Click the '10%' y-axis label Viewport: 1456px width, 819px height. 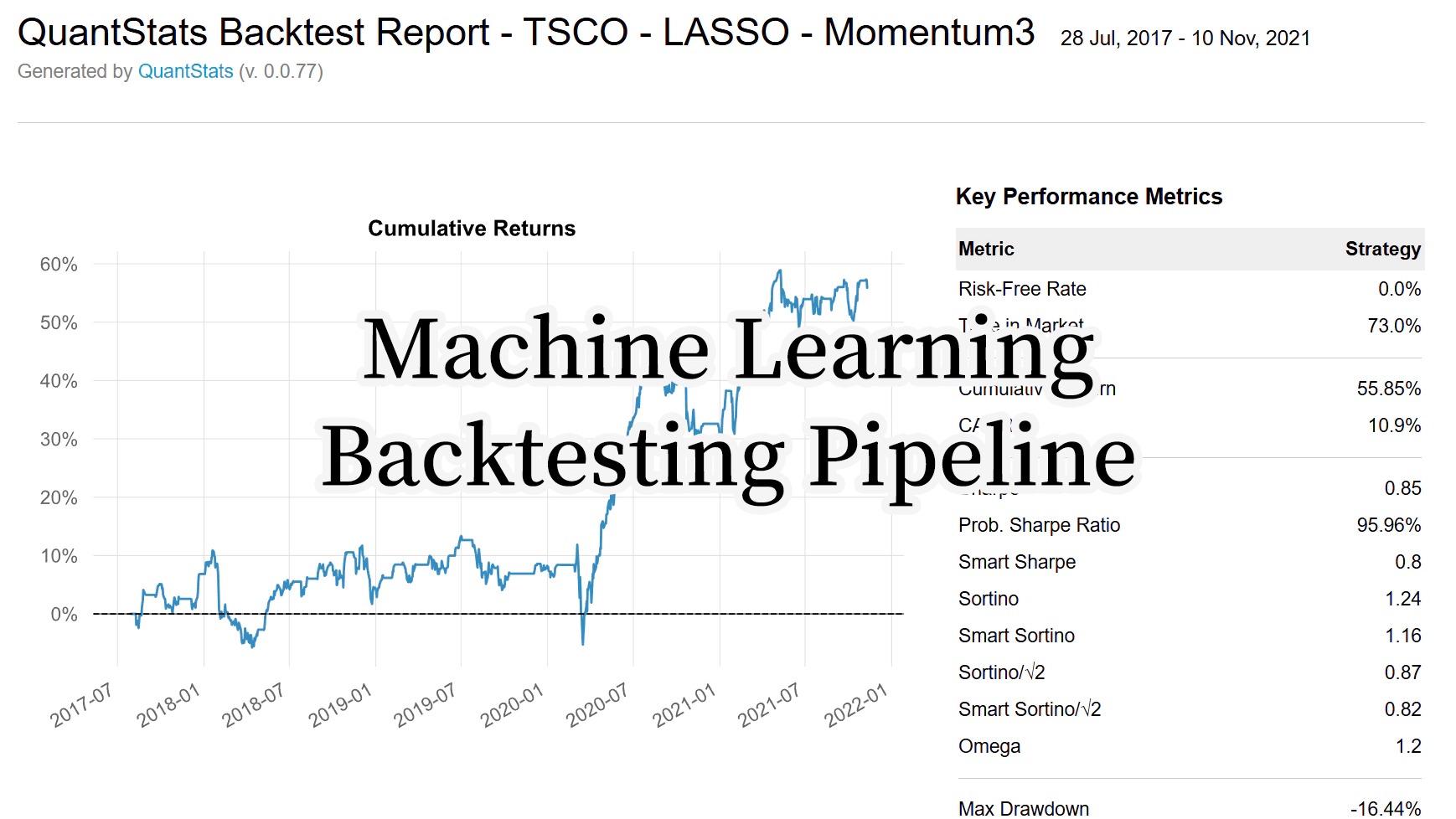(59, 556)
